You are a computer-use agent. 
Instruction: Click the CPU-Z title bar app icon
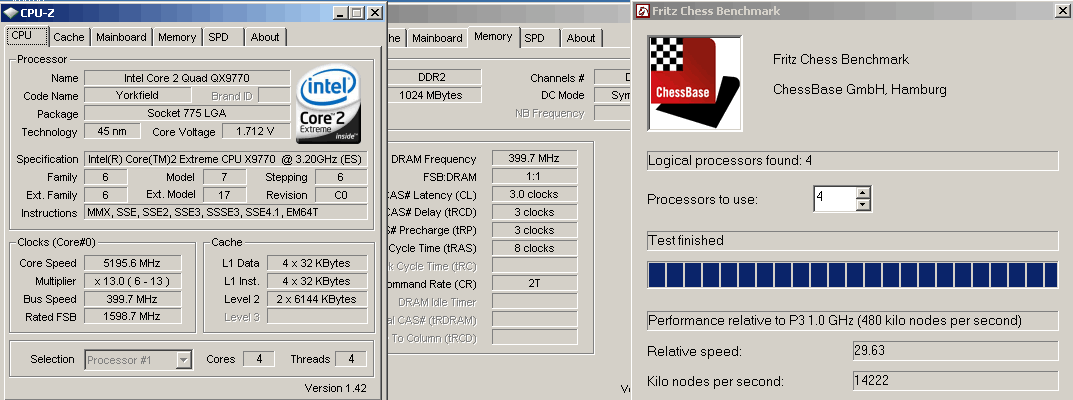(x=12, y=12)
